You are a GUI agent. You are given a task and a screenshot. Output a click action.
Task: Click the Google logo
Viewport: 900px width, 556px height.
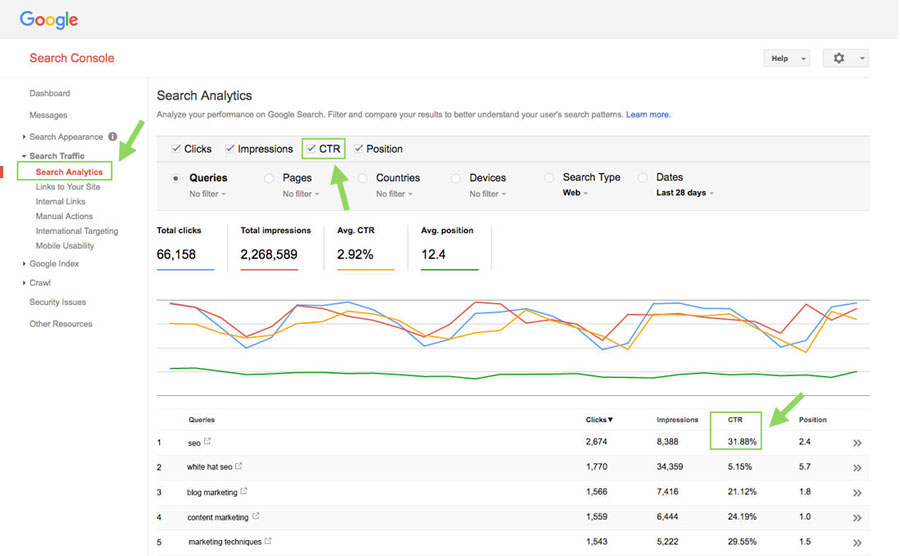[49, 20]
